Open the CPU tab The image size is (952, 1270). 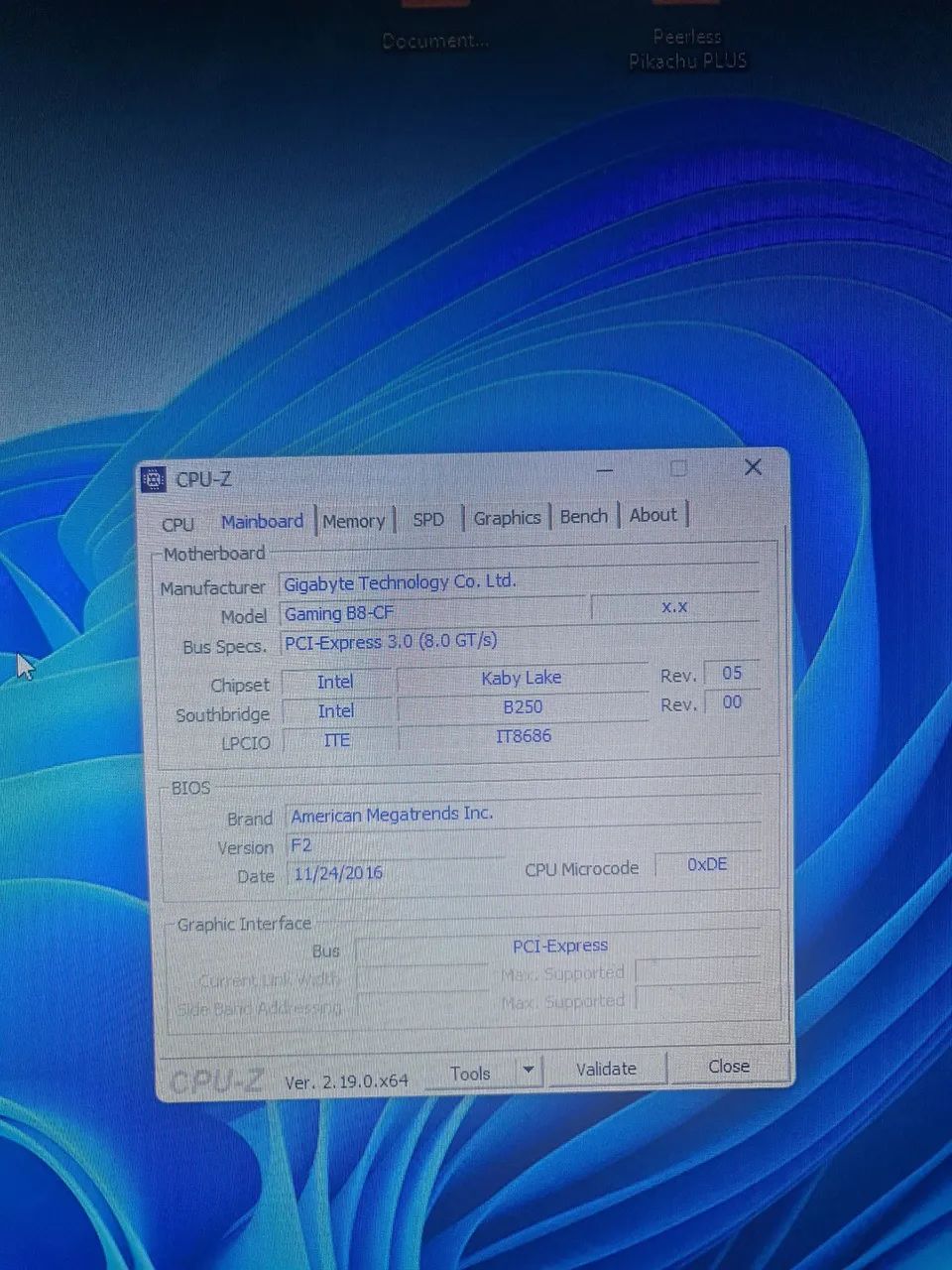coord(178,524)
